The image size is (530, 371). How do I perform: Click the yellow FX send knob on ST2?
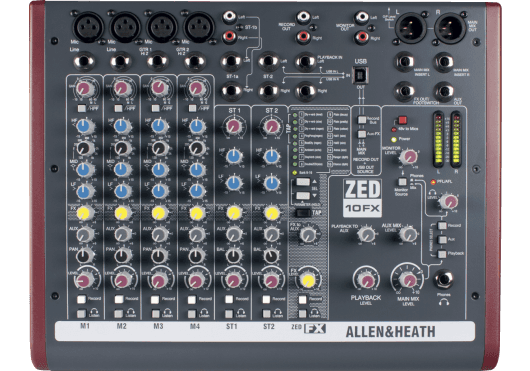tap(272, 213)
